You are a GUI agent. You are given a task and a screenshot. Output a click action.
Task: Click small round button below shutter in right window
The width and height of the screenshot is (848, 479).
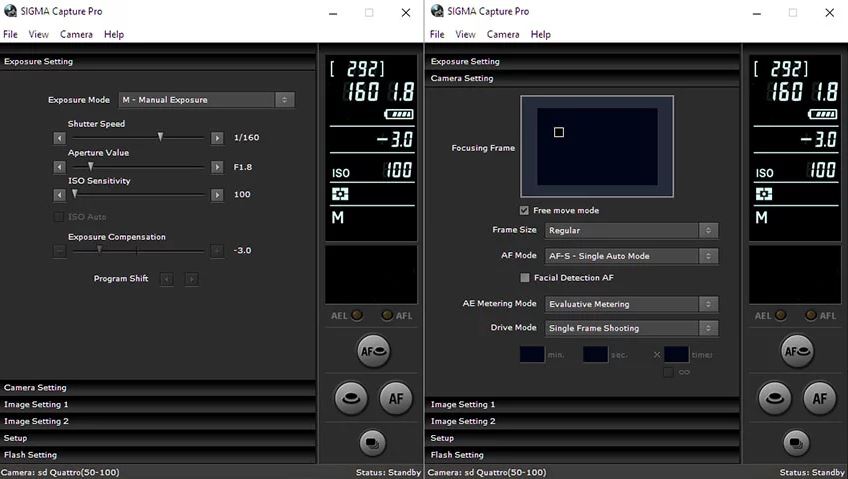pos(797,443)
